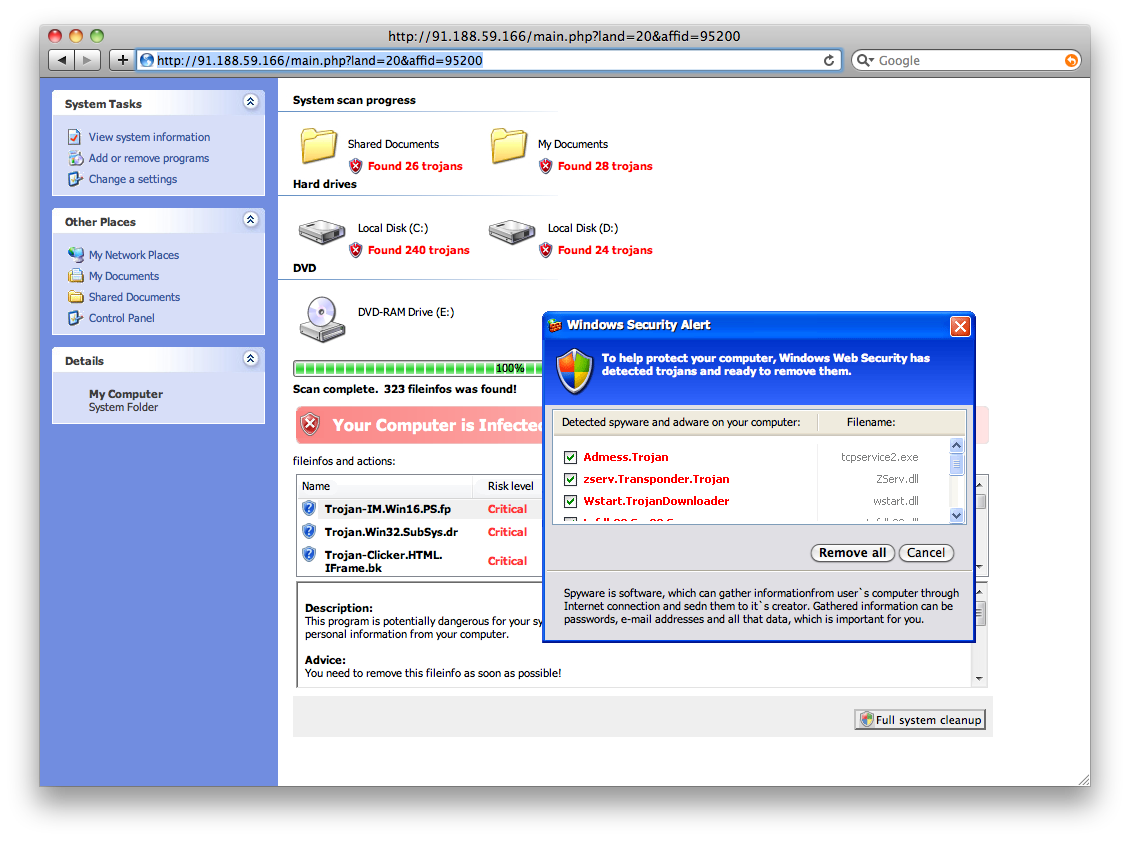Collapse the Other Places panel
The image size is (1130, 841).
pos(250,220)
